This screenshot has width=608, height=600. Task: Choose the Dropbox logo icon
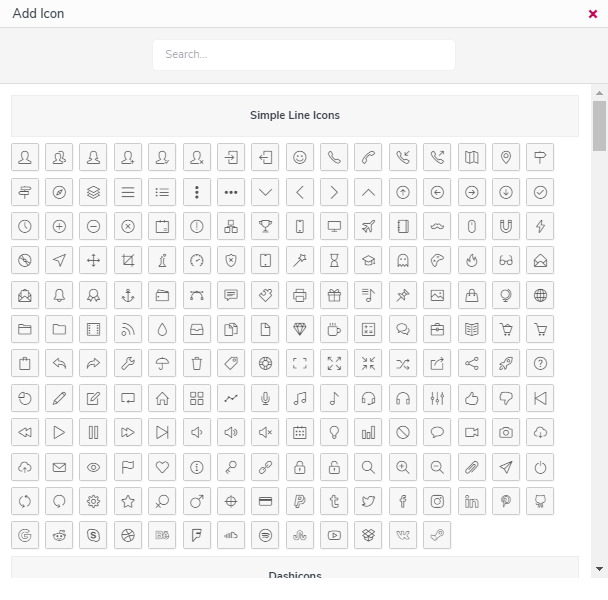point(368,536)
